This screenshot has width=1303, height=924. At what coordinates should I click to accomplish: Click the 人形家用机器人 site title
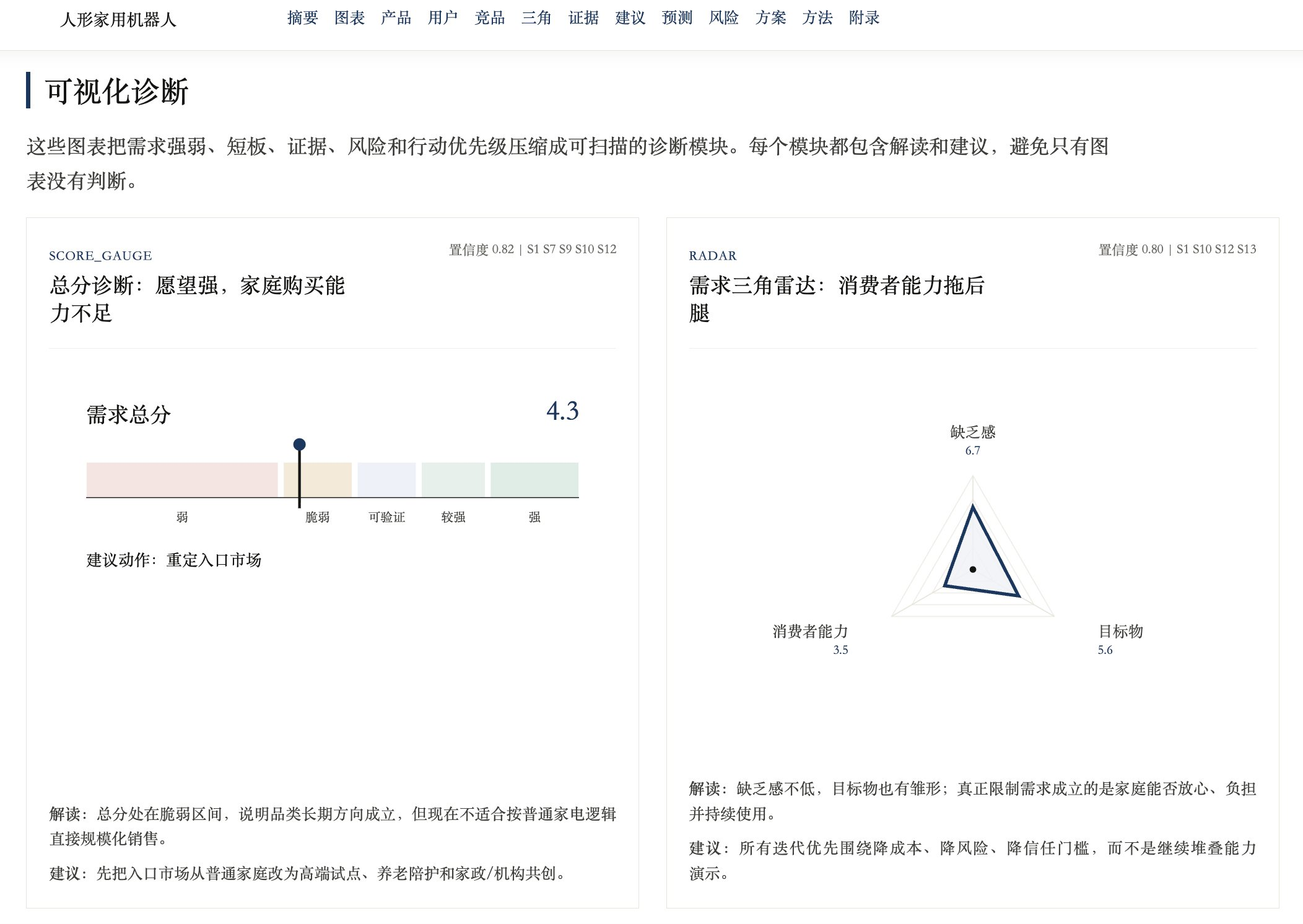[x=118, y=20]
